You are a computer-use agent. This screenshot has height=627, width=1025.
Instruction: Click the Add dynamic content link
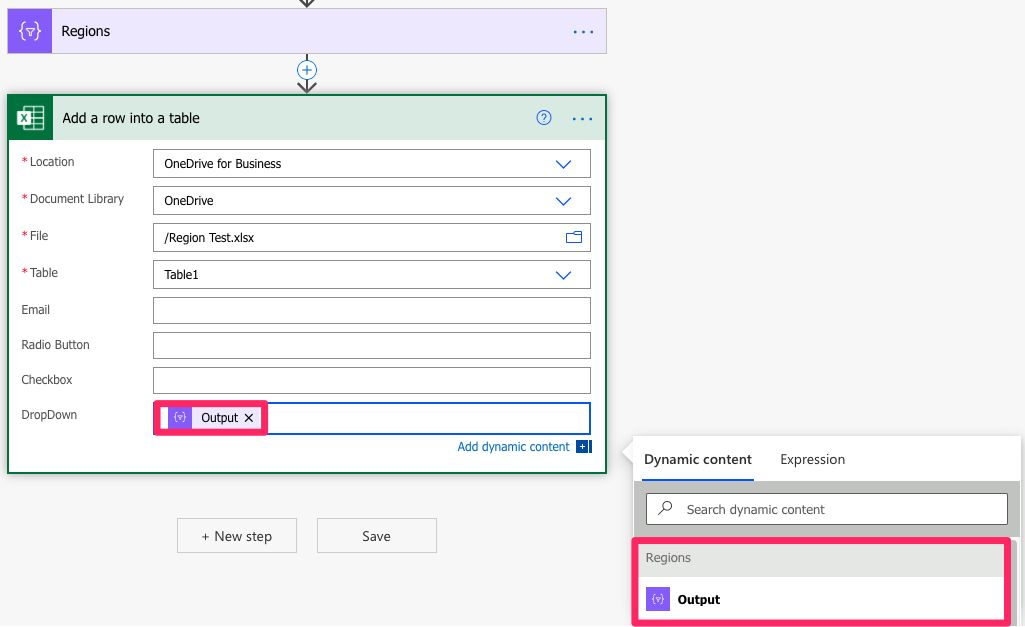(513, 446)
